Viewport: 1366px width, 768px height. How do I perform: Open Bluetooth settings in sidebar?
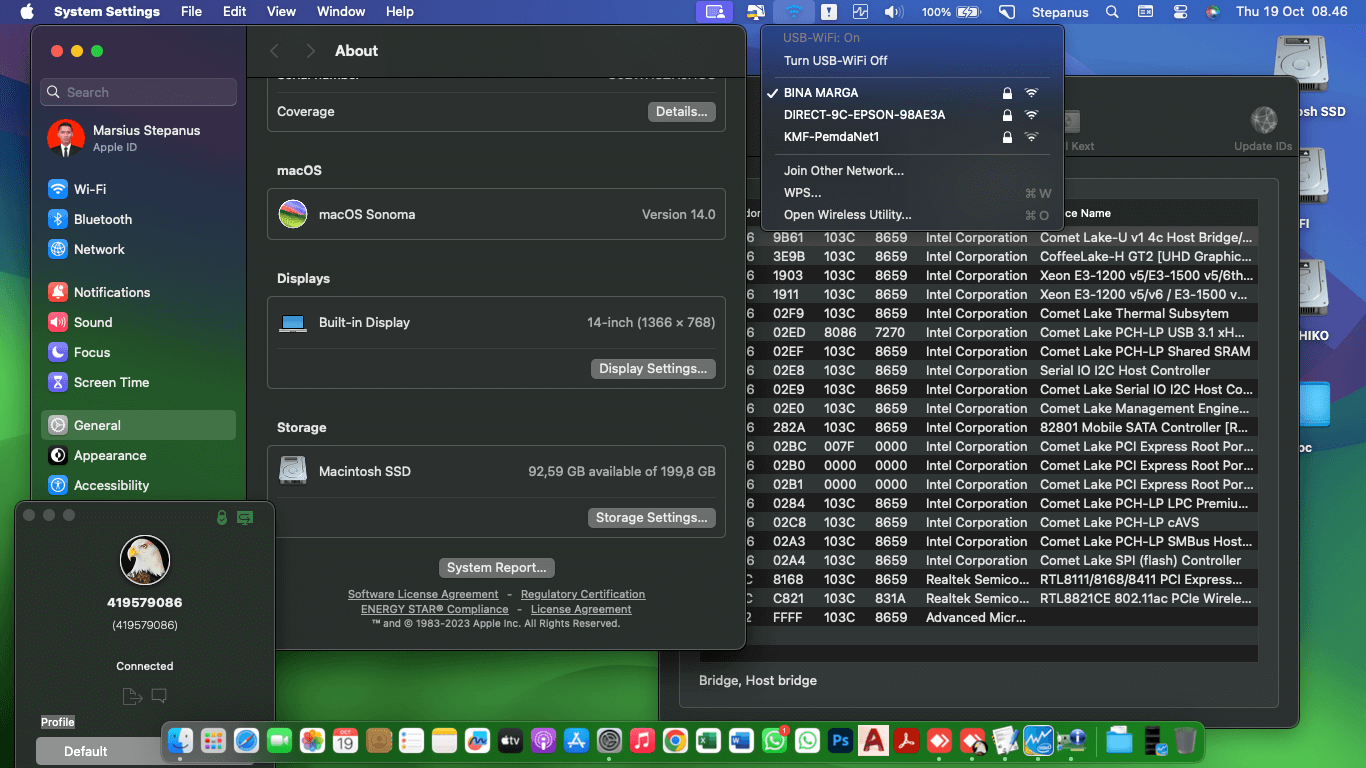point(102,219)
